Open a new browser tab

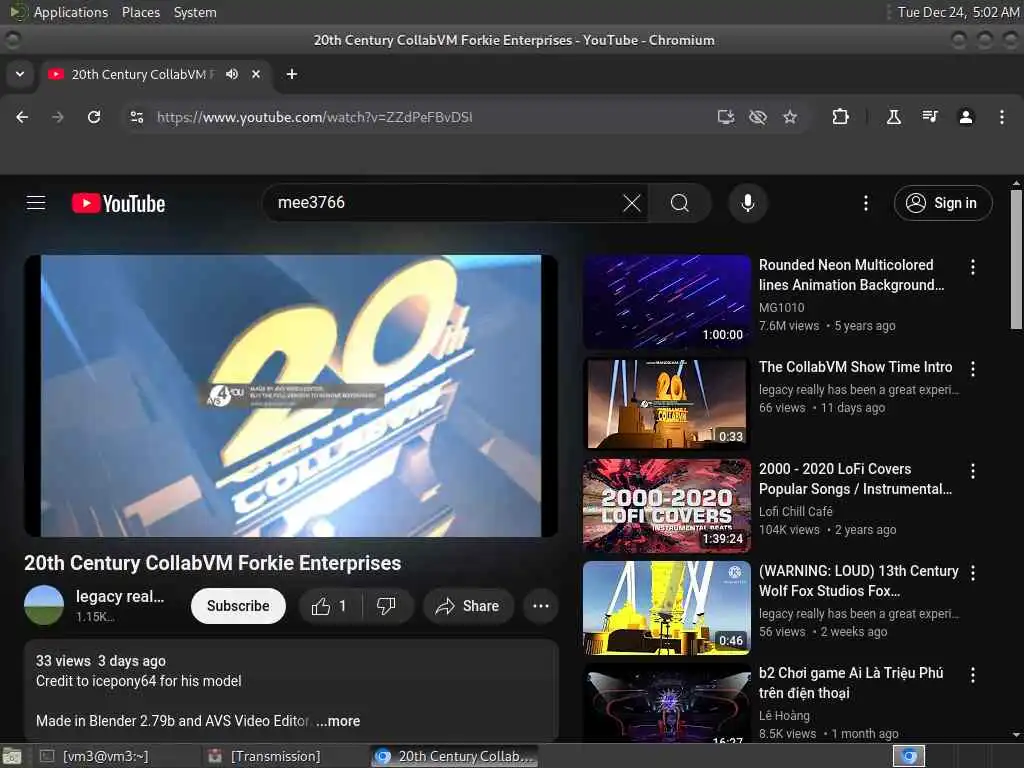click(292, 74)
